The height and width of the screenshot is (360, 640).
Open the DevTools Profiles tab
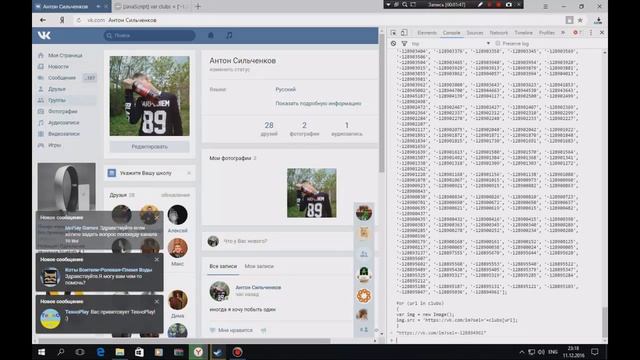(547, 33)
